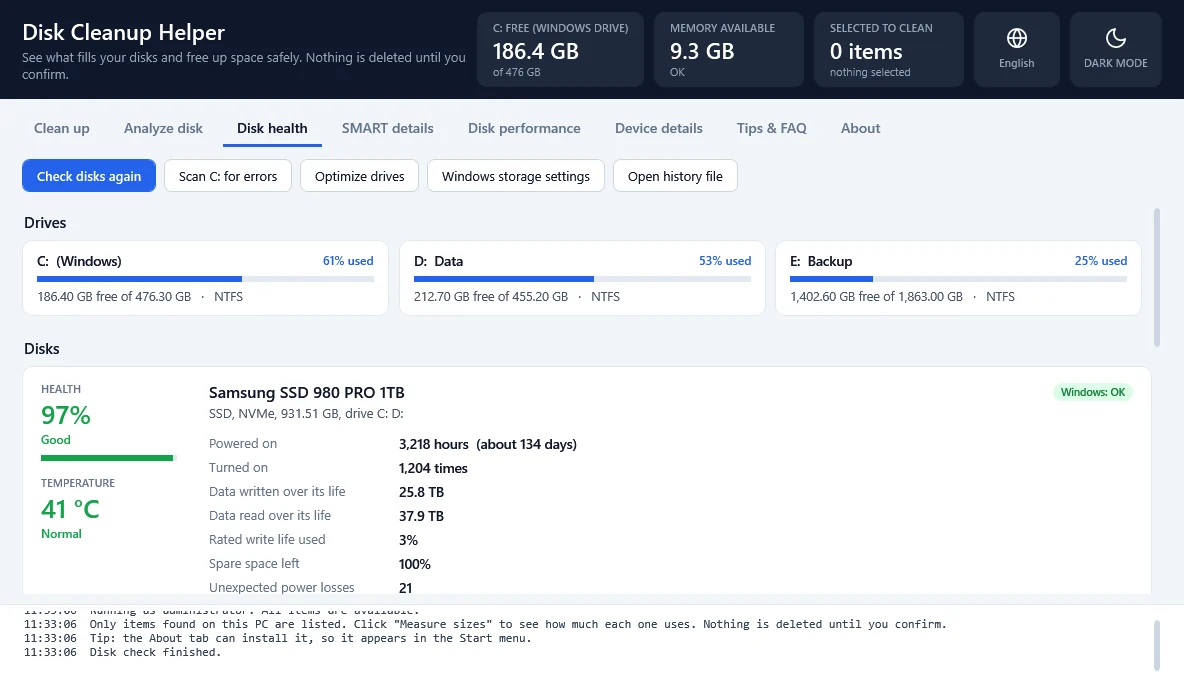Click the "97%" health value
This screenshot has width=1184, height=679.
66,415
